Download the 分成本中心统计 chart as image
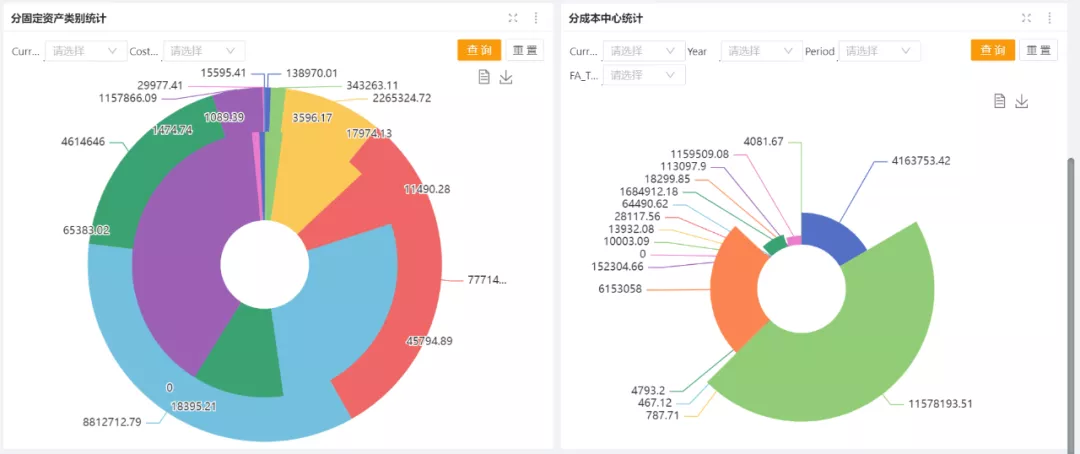Viewport: 1080px width, 454px height. click(x=1021, y=101)
